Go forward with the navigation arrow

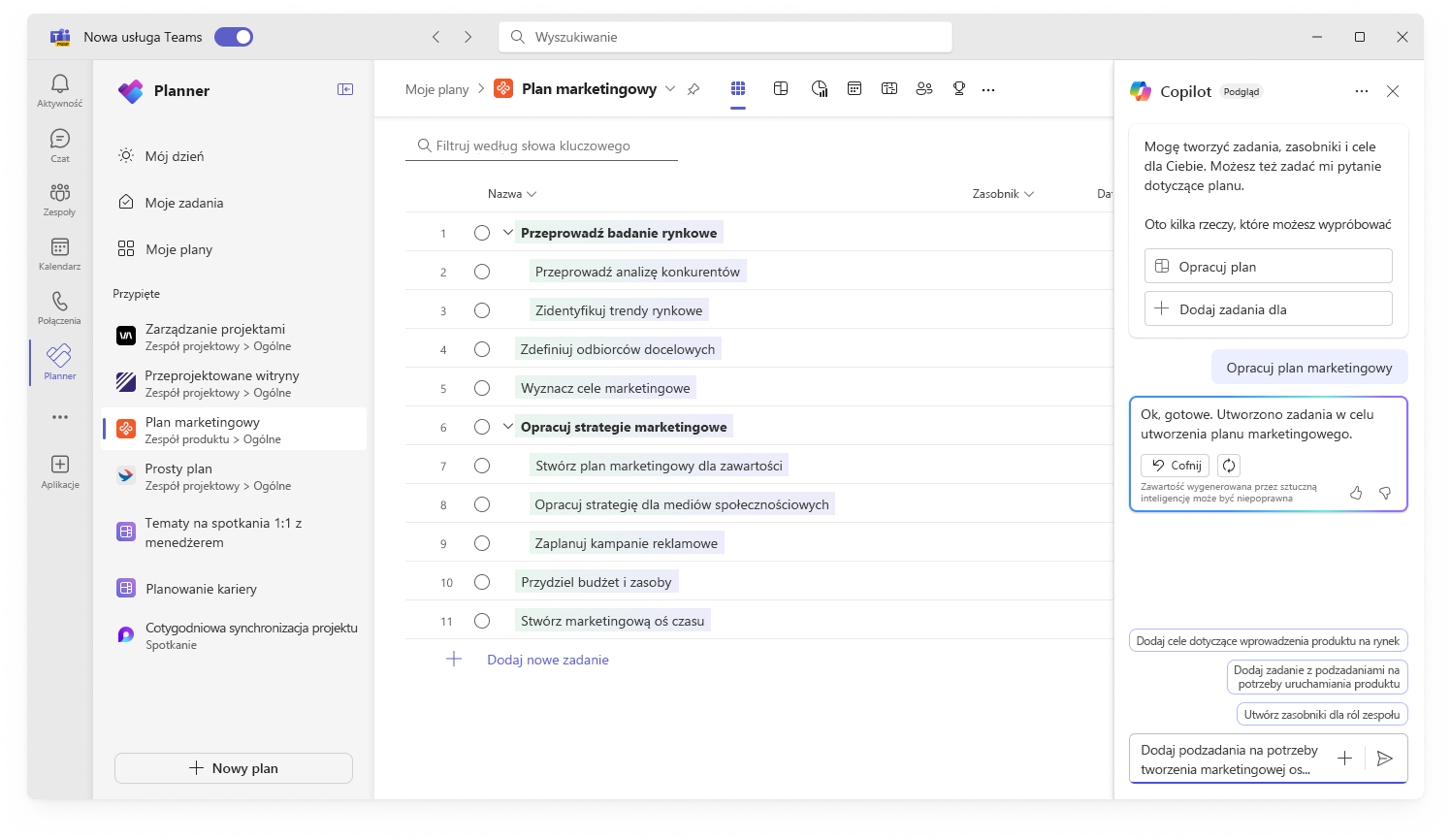[468, 37]
